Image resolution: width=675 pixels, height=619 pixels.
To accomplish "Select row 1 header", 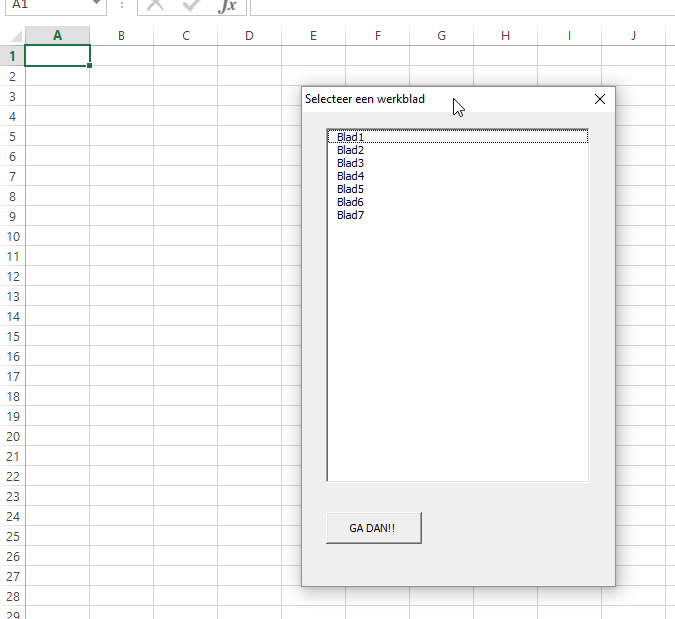I will tap(12, 56).
